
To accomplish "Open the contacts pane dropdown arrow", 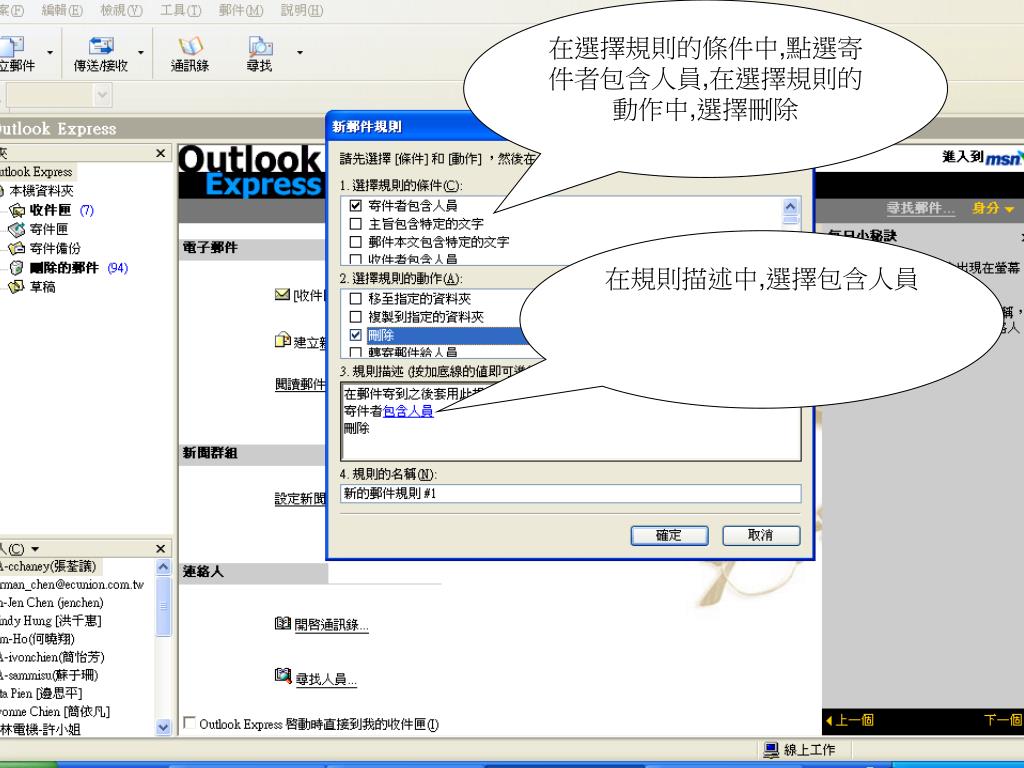I will coord(35,549).
